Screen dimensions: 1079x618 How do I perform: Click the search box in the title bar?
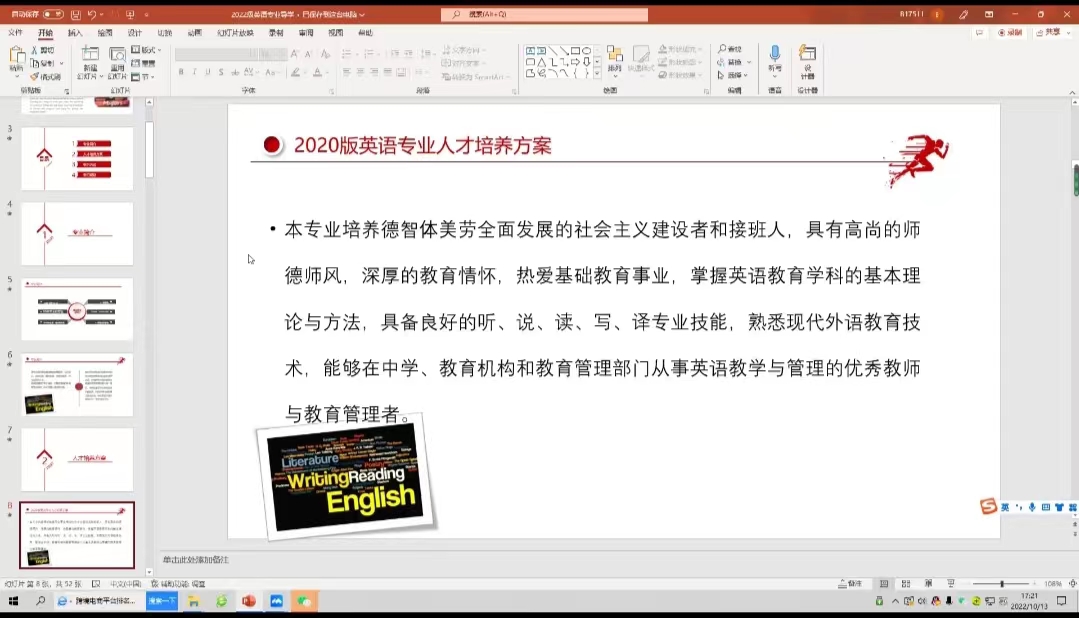(544, 14)
